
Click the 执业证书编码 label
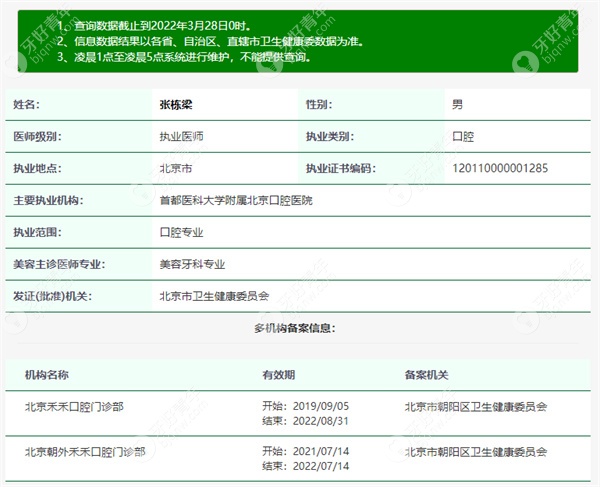pos(341,168)
